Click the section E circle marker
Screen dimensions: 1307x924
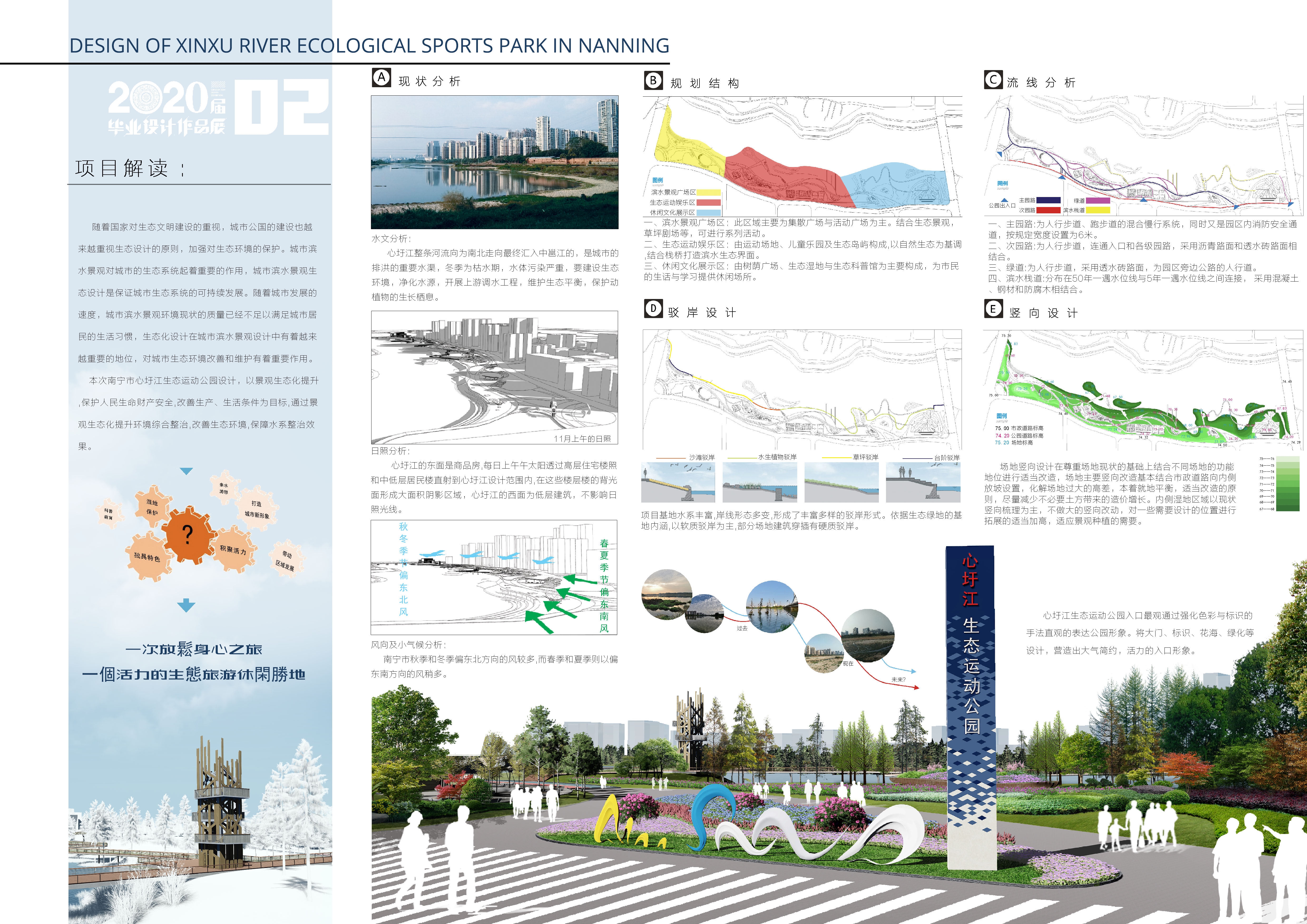pyautogui.click(x=993, y=309)
